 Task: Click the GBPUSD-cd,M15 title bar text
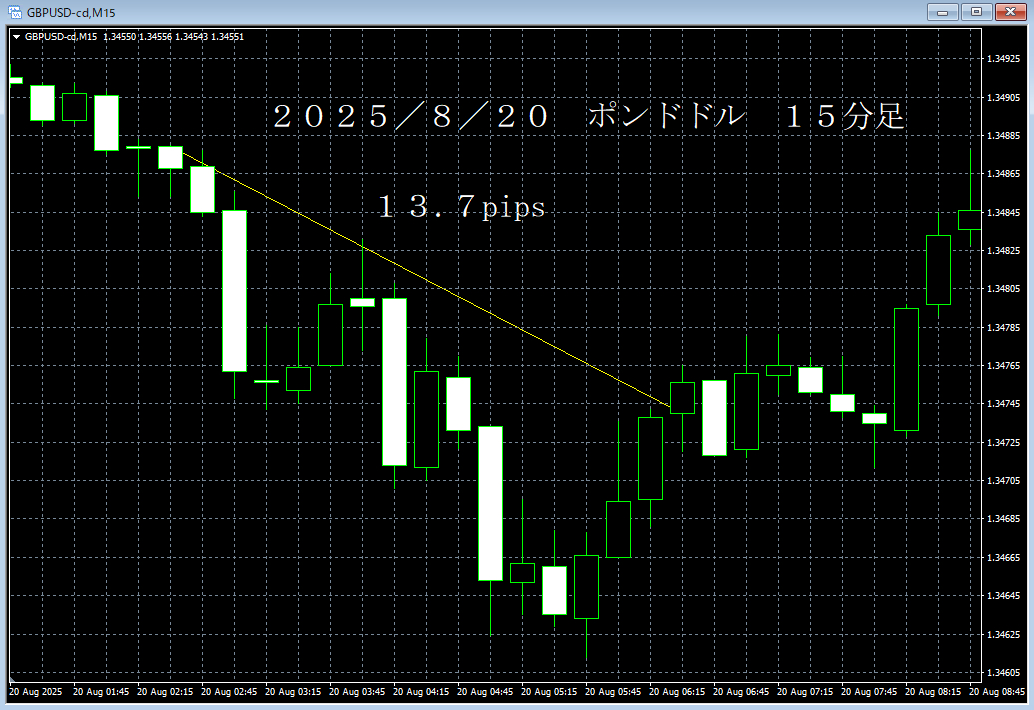pos(71,13)
